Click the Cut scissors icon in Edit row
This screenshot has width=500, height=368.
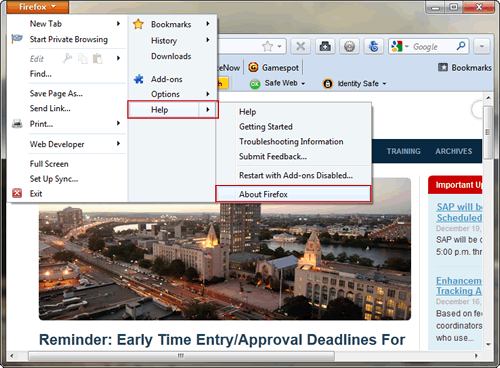pos(67,58)
